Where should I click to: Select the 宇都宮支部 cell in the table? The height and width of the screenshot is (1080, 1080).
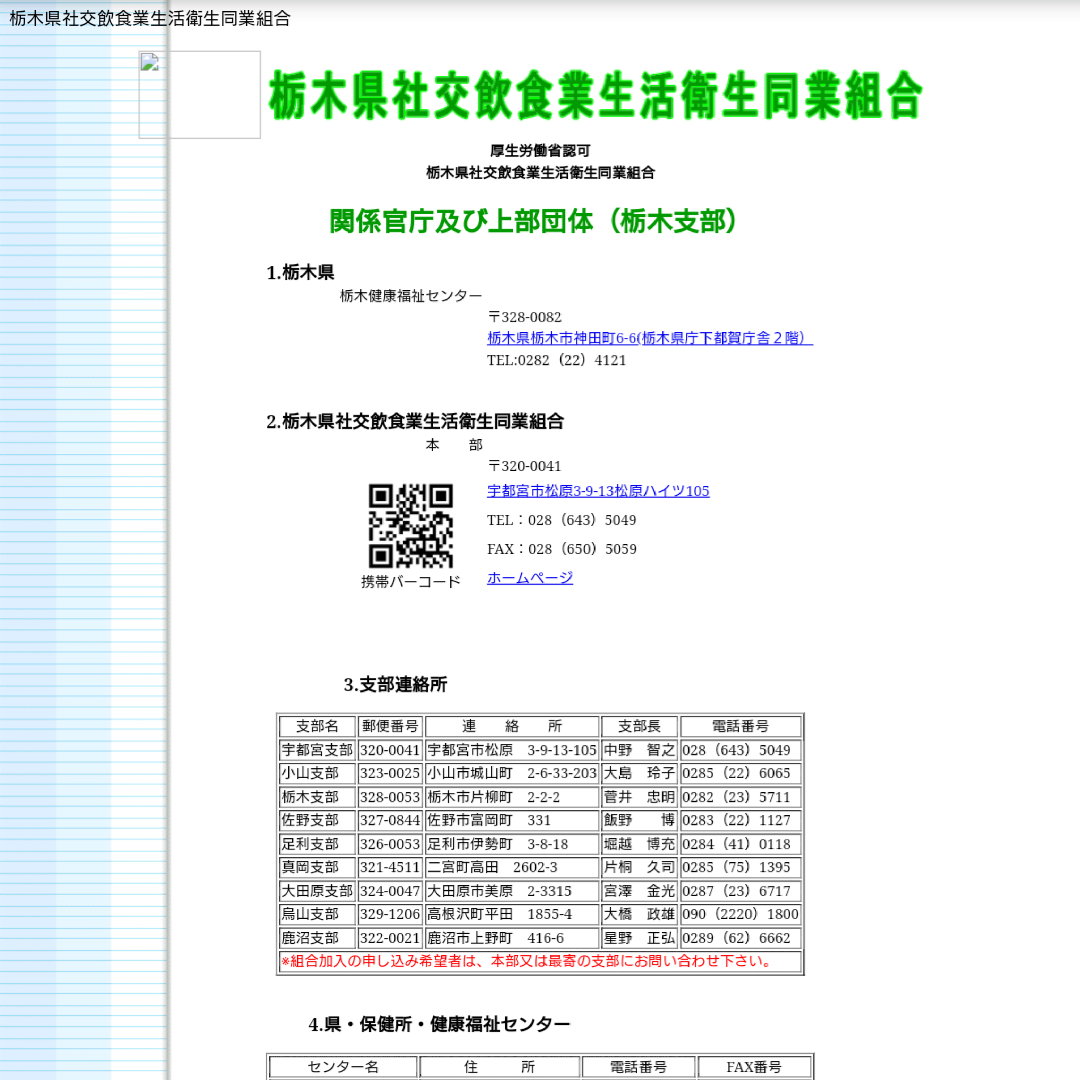pyautogui.click(x=317, y=750)
